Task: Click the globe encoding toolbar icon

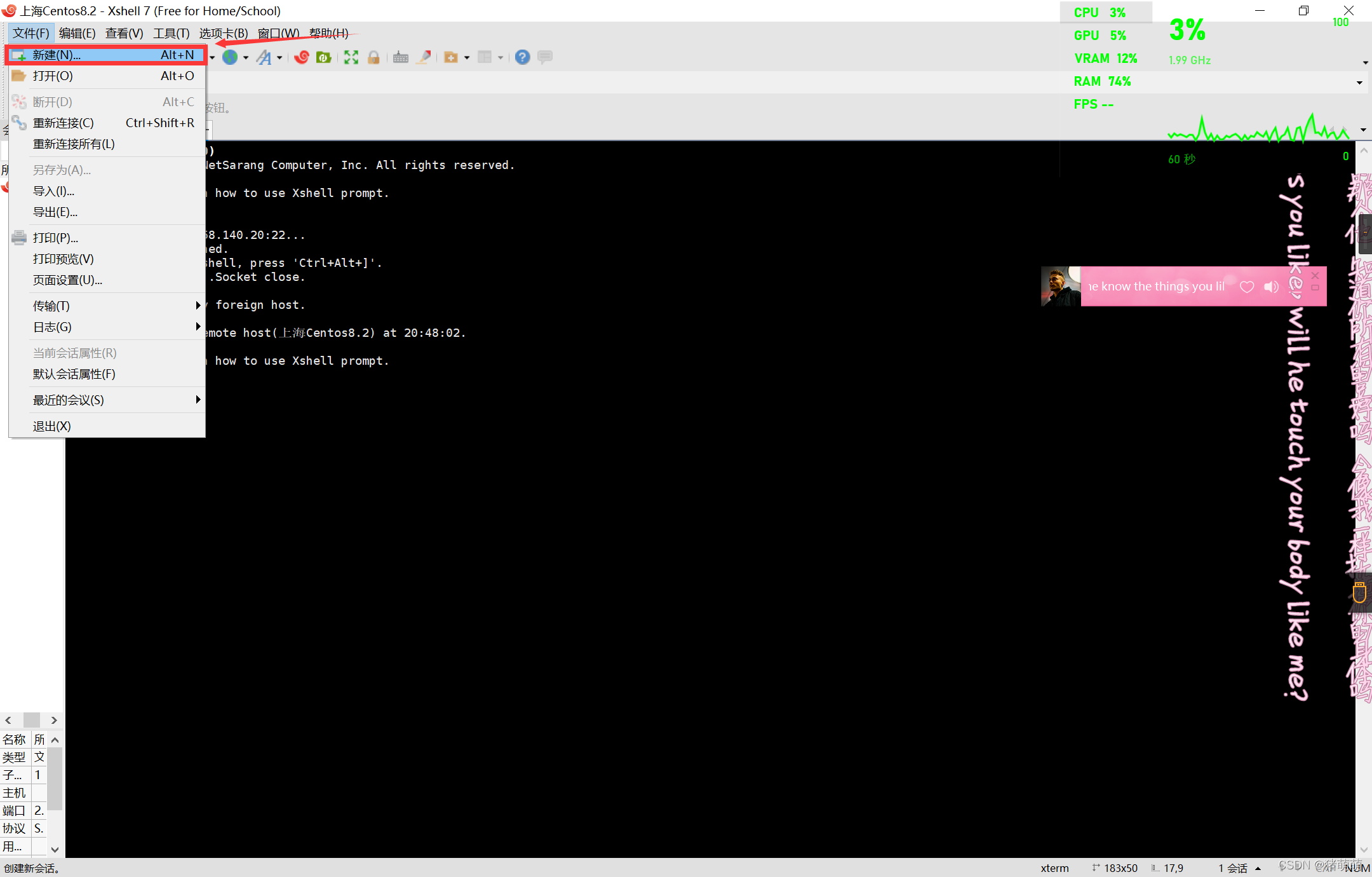Action: click(230, 58)
